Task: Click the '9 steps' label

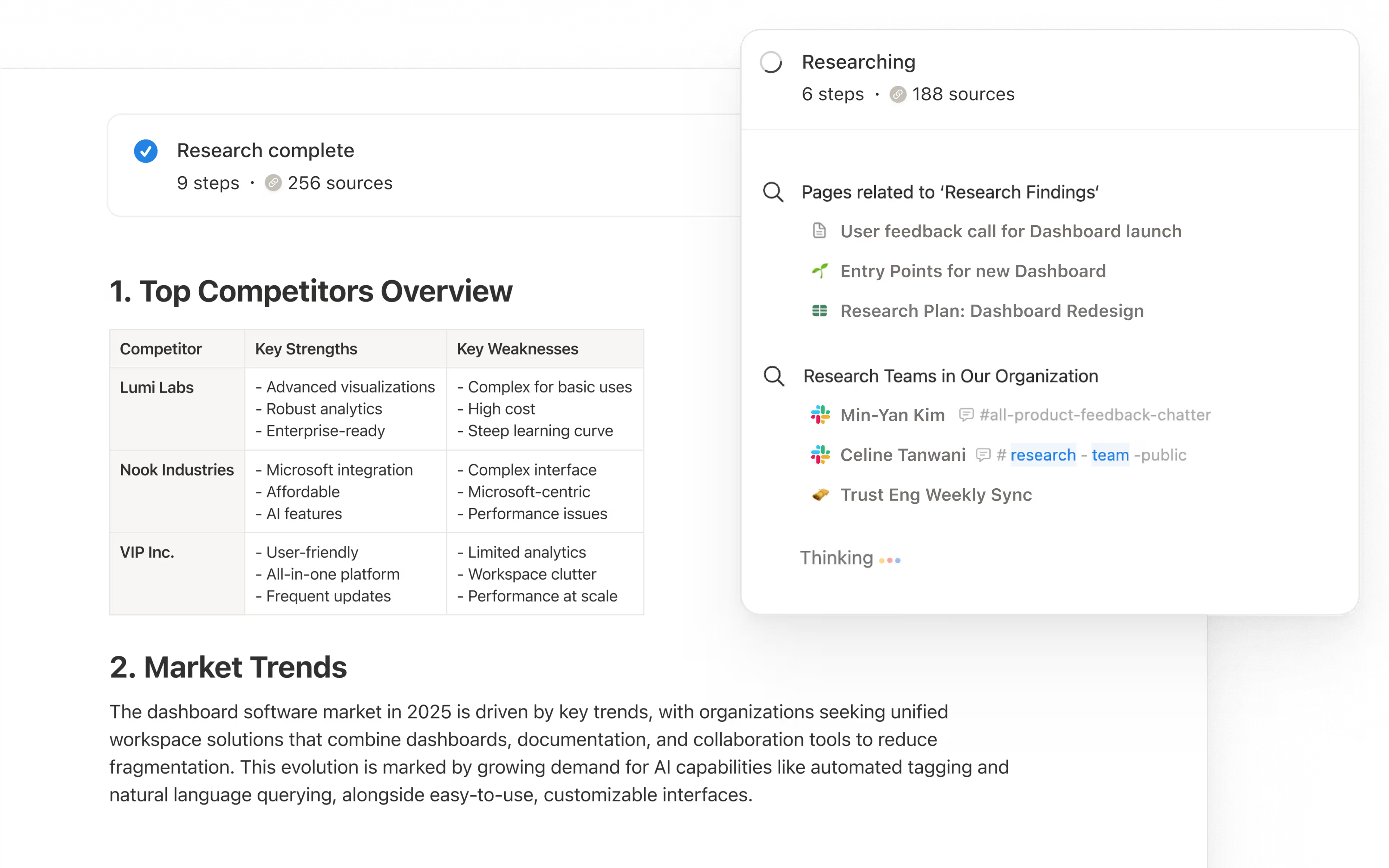Action: pos(208,183)
